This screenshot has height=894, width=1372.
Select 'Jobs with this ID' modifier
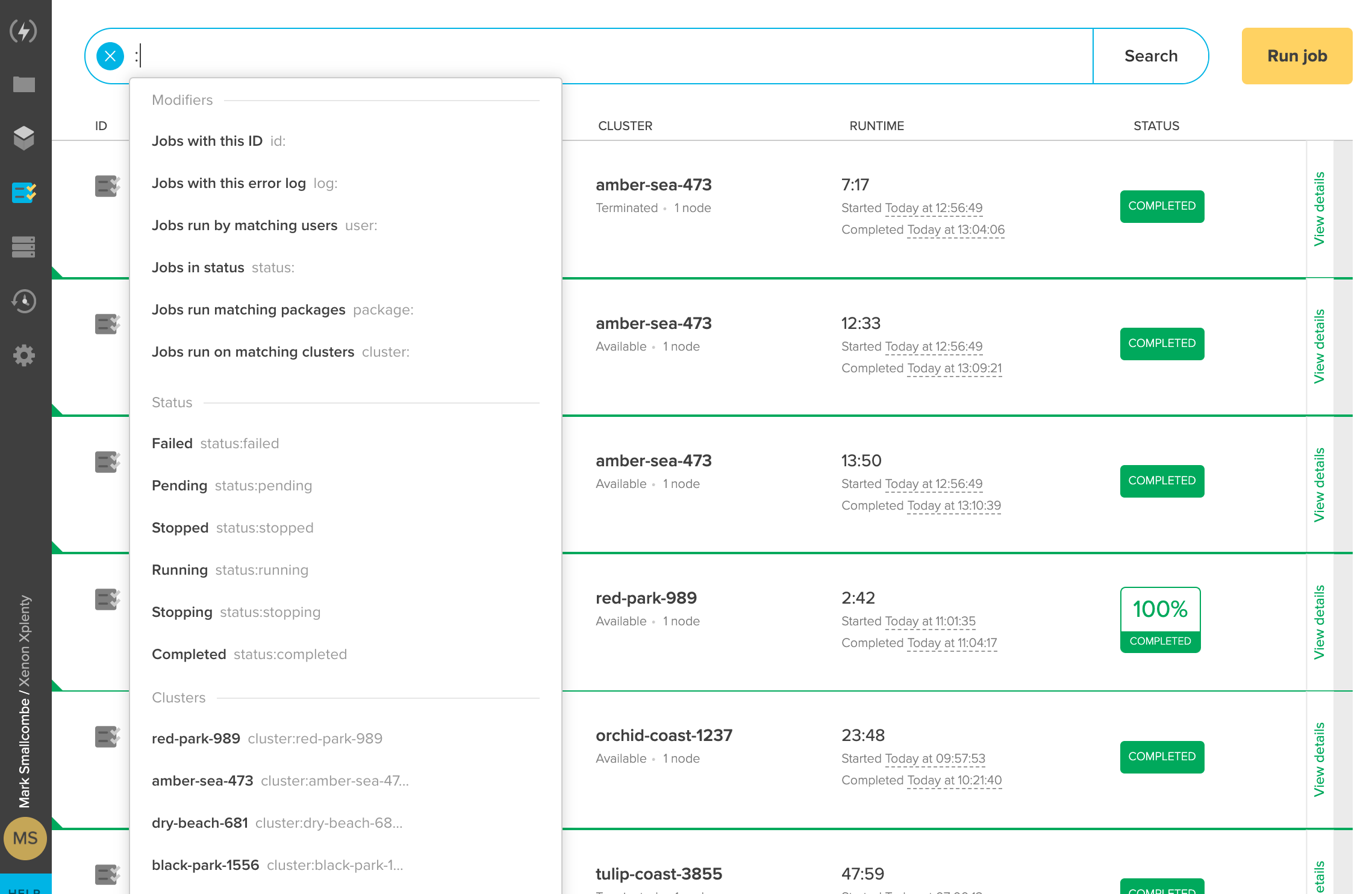click(346, 141)
